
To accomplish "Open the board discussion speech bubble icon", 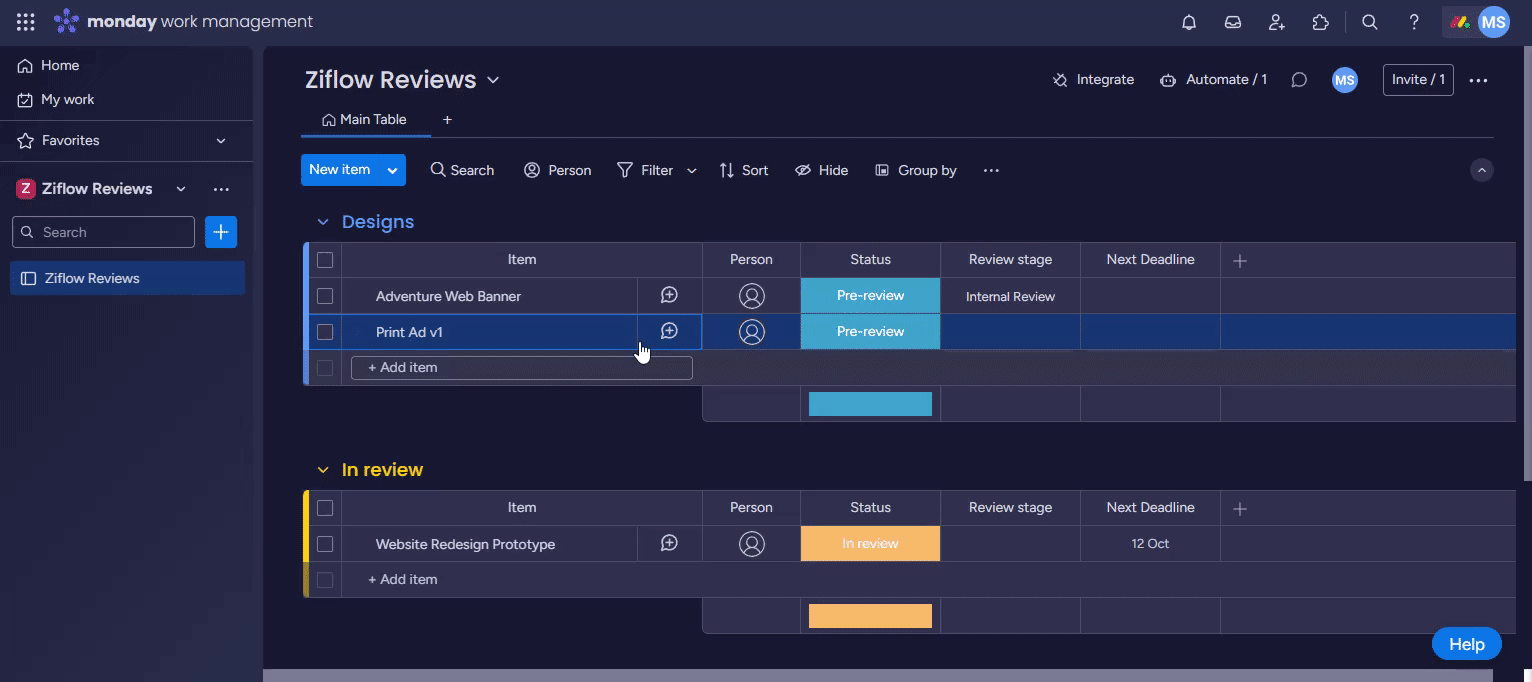I will coord(1299,80).
